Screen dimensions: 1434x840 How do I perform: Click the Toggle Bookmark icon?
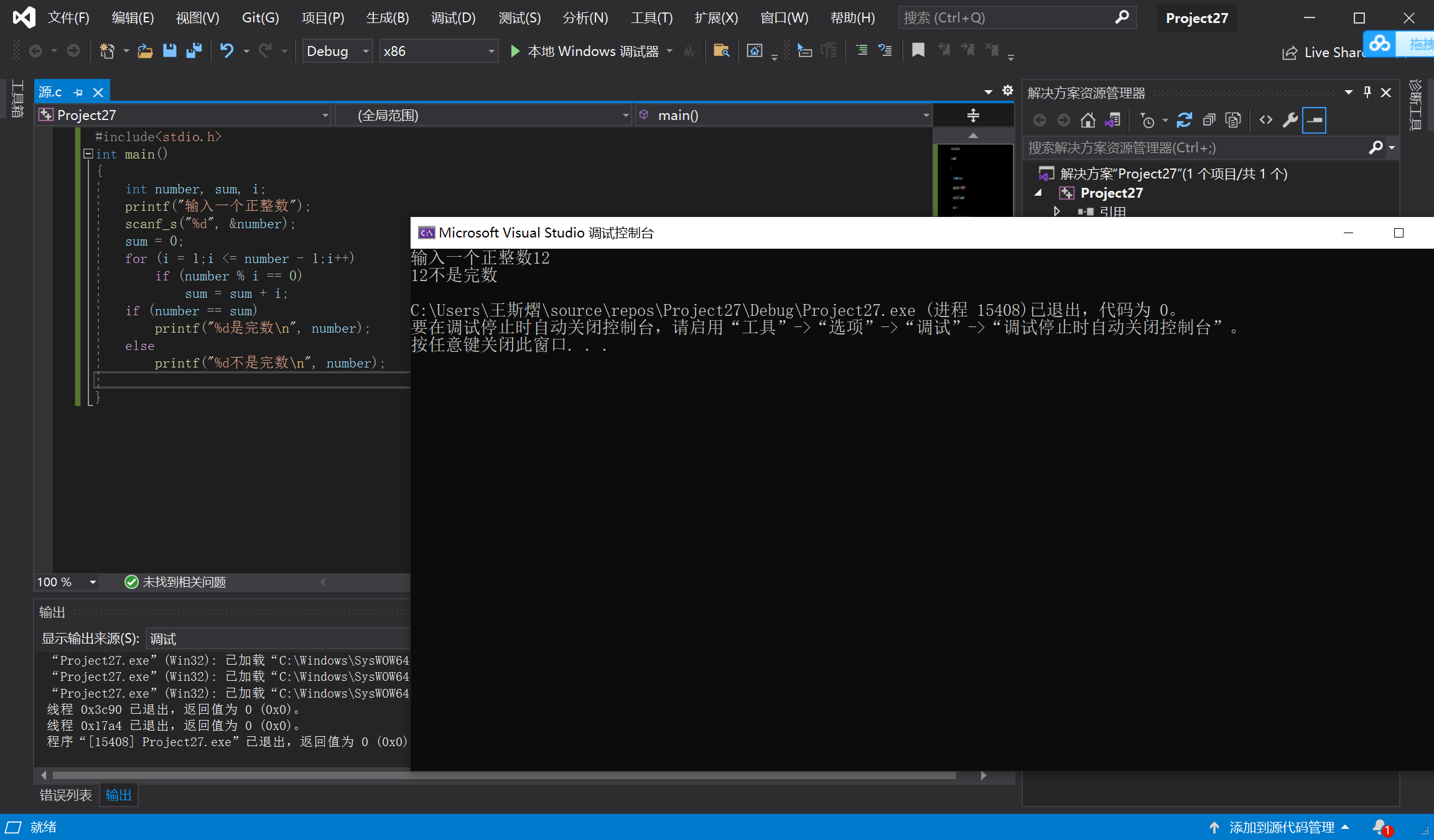coord(918,51)
